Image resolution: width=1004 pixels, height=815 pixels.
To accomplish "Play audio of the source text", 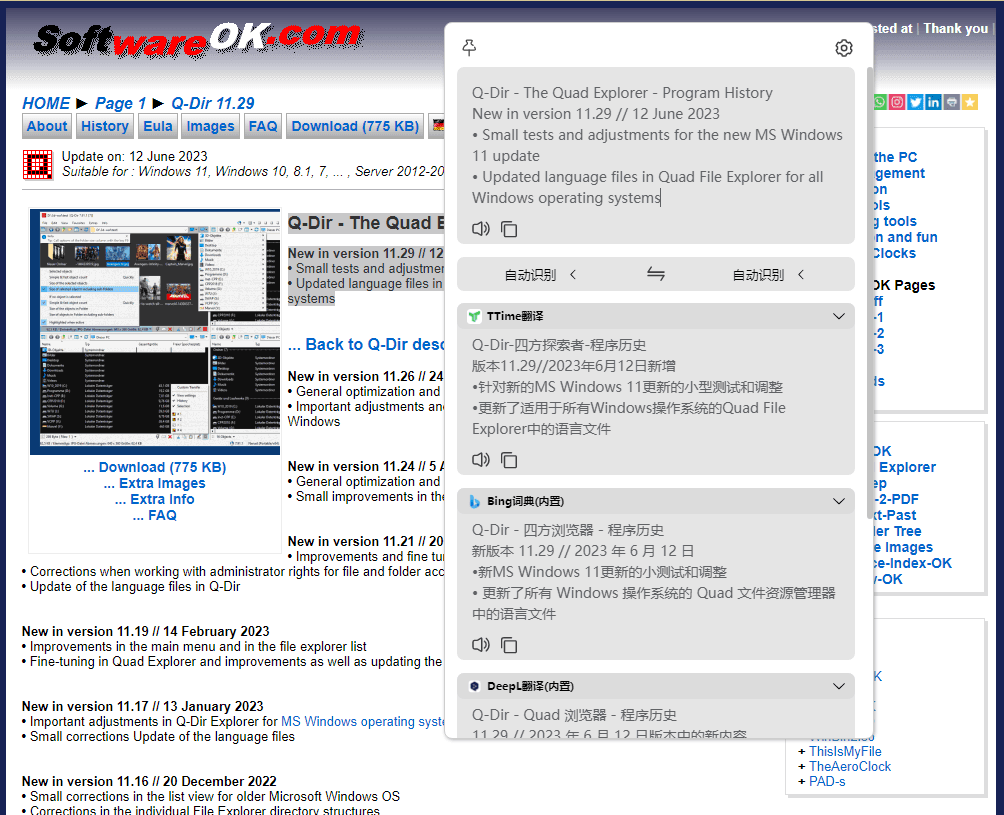I will [481, 229].
